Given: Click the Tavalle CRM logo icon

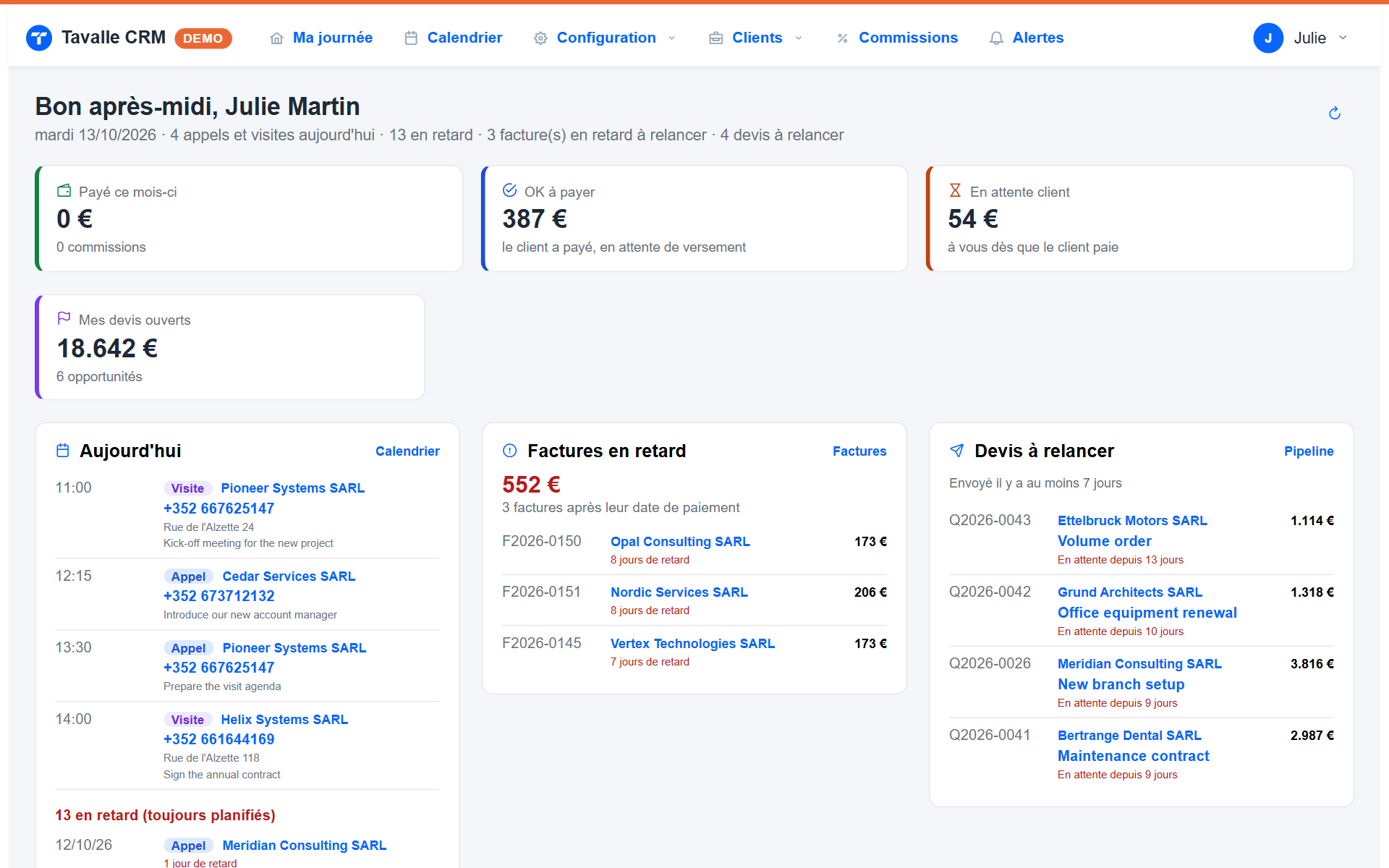Looking at the screenshot, I should [x=39, y=38].
